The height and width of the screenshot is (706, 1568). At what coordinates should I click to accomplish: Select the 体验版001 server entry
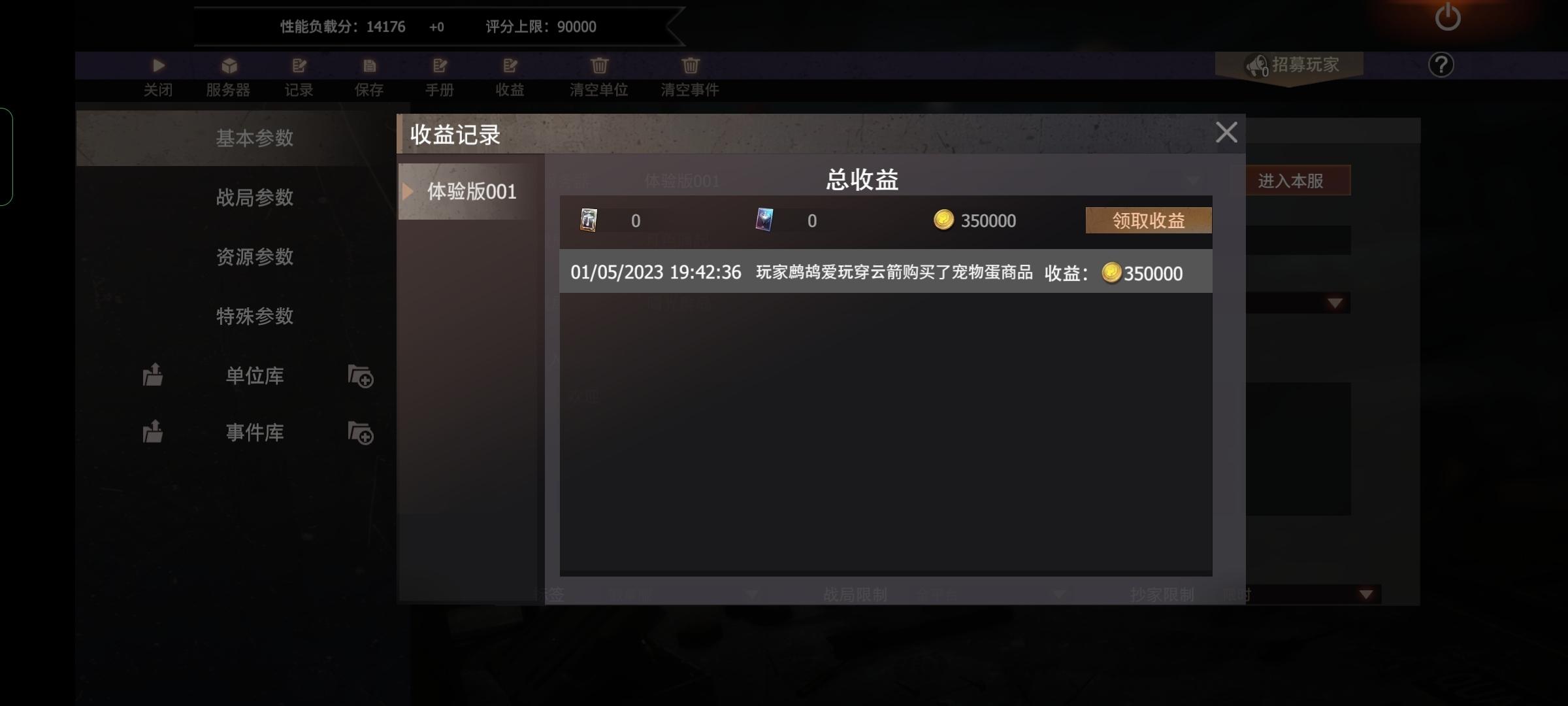point(470,191)
